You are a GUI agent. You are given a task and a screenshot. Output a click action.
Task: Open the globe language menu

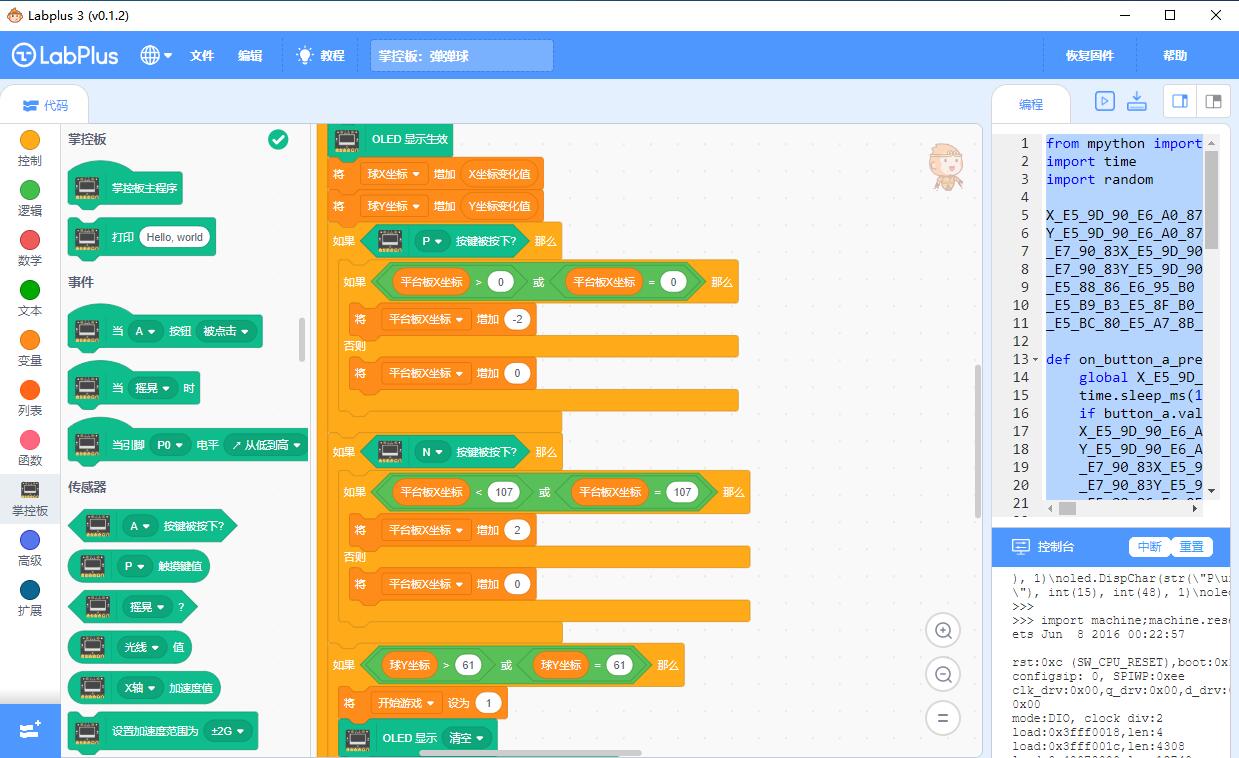click(156, 56)
